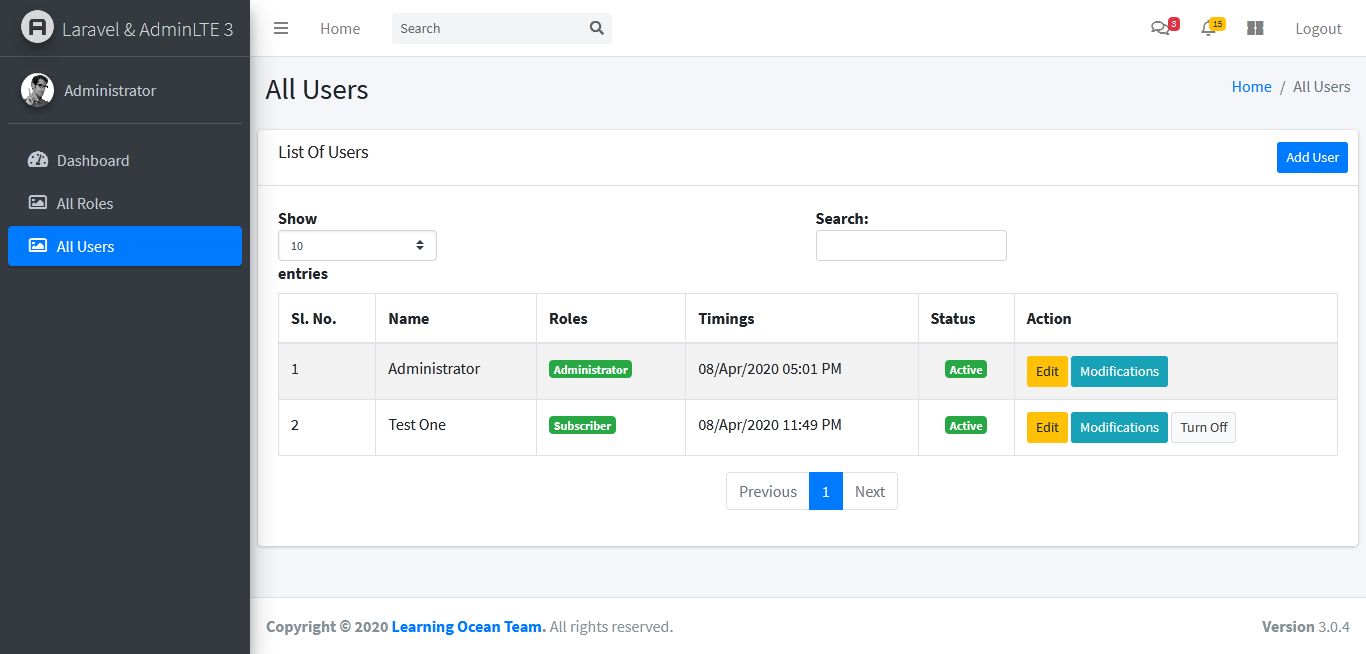Viewport: 1366px width, 654px height.
Task: Toggle the sidebar with hamburger icon
Action: tap(281, 28)
